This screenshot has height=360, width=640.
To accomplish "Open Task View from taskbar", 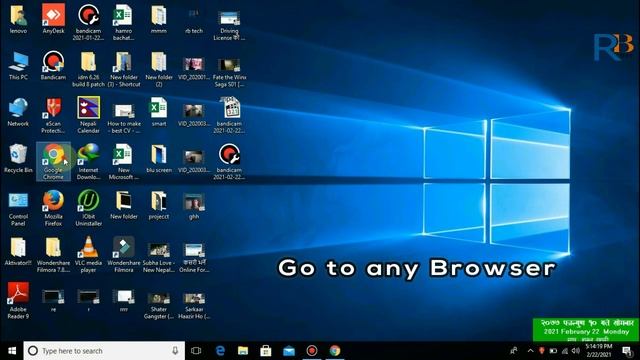I will tap(196, 351).
